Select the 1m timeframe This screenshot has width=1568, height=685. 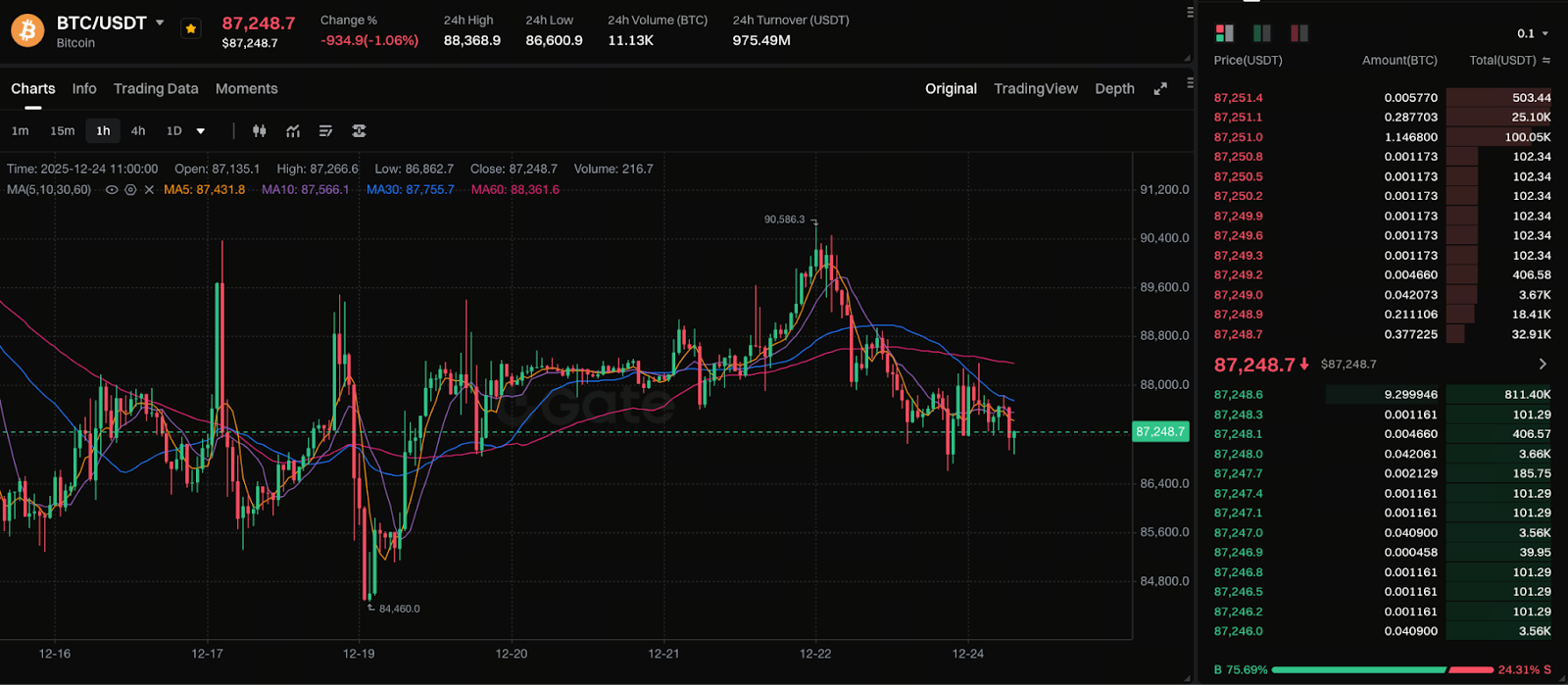tap(20, 130)
